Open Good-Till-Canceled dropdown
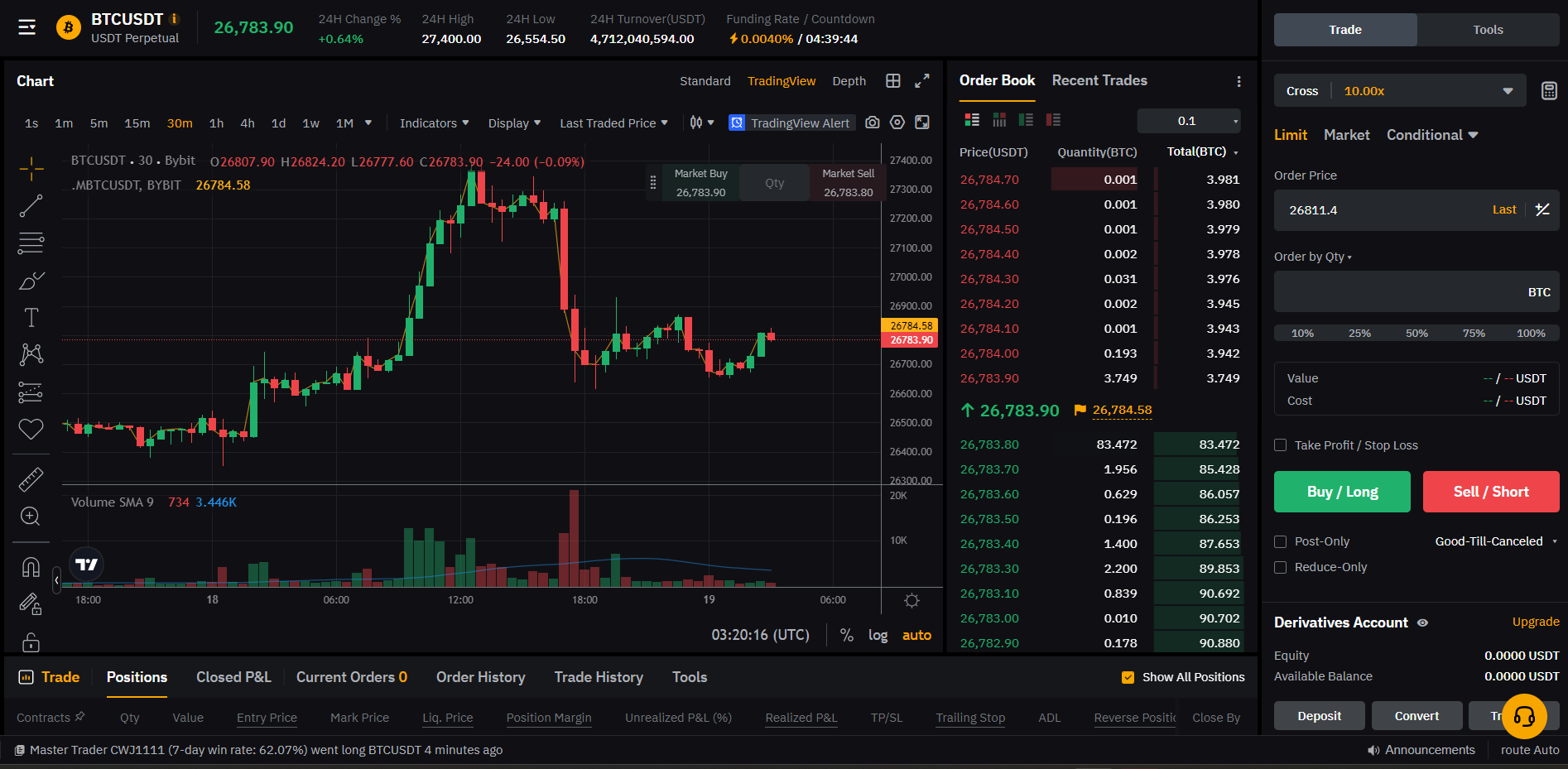 pyautogui.click(x=1495, y=541)
